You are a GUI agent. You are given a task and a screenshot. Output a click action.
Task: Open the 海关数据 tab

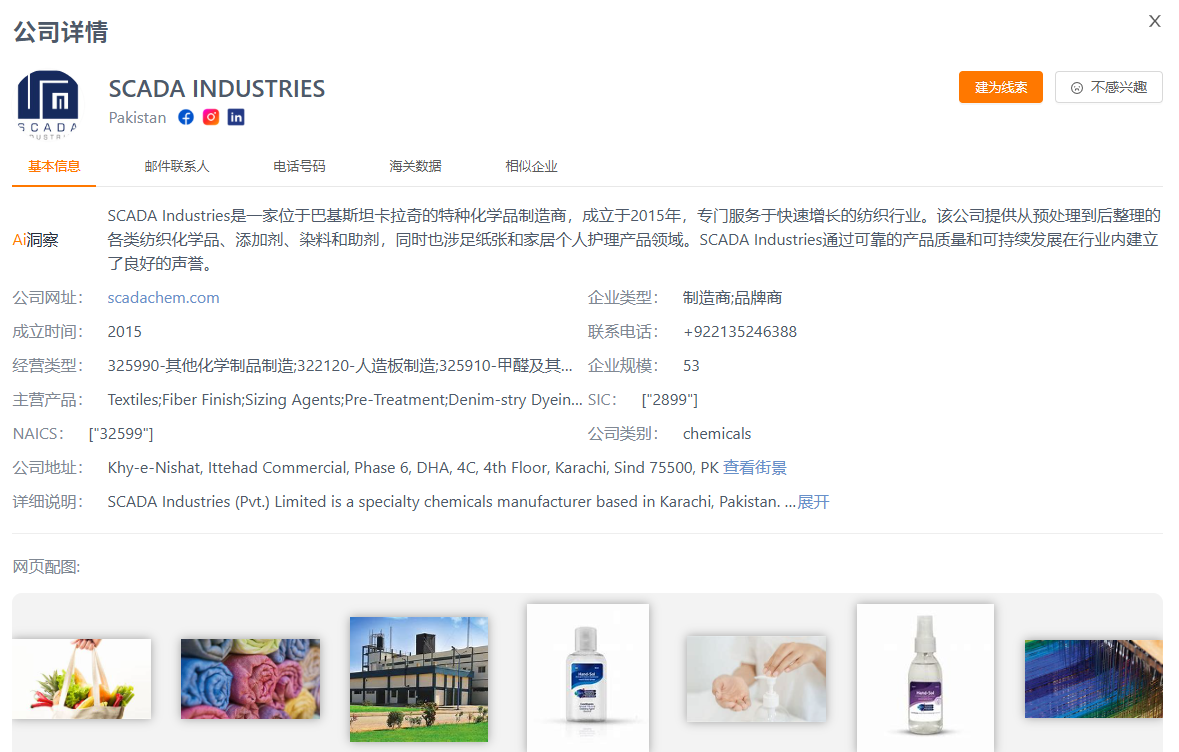[415, 166]
